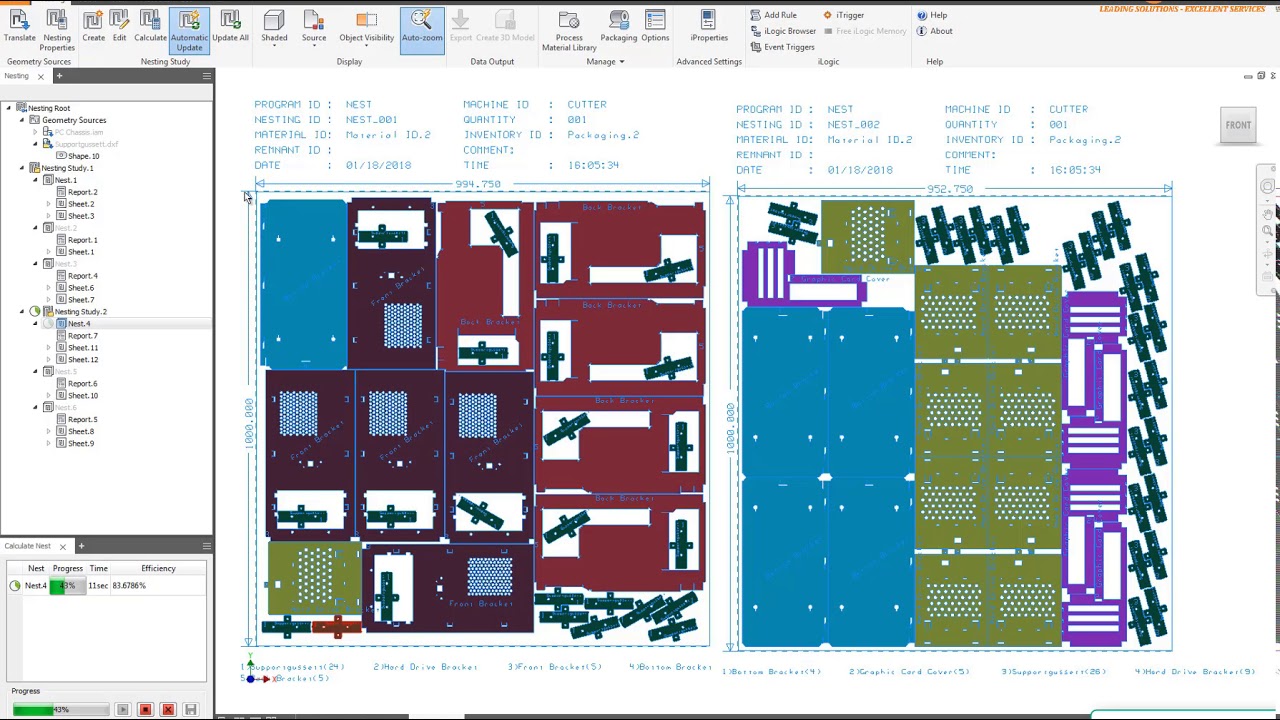The width and height of the screenshot is (1280, 720).
Task: Open the Object Visibility dropdown
Action: point(366,27)
